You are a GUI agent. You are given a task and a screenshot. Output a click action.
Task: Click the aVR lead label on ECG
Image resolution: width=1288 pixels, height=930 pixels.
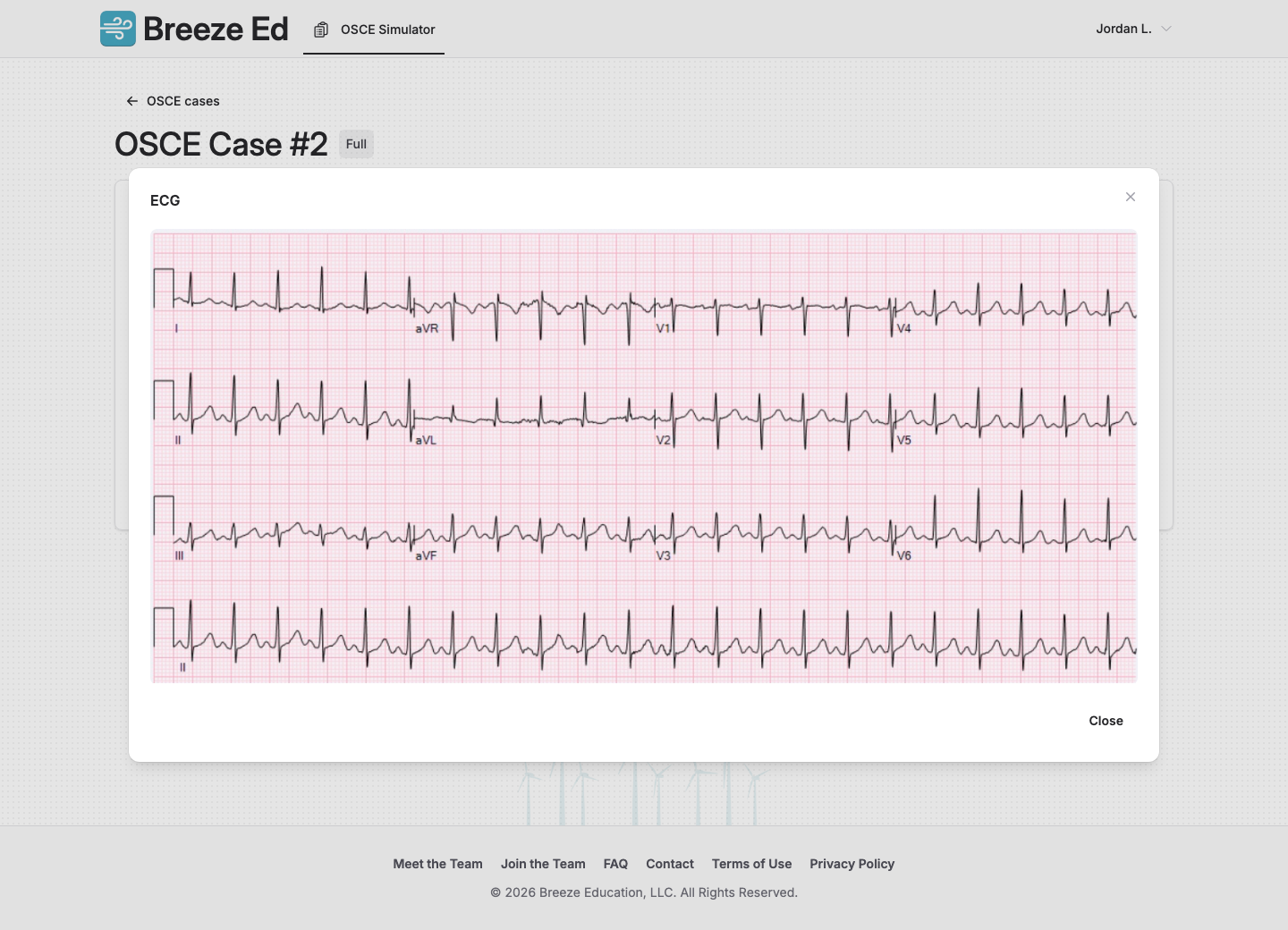(427, 328)
